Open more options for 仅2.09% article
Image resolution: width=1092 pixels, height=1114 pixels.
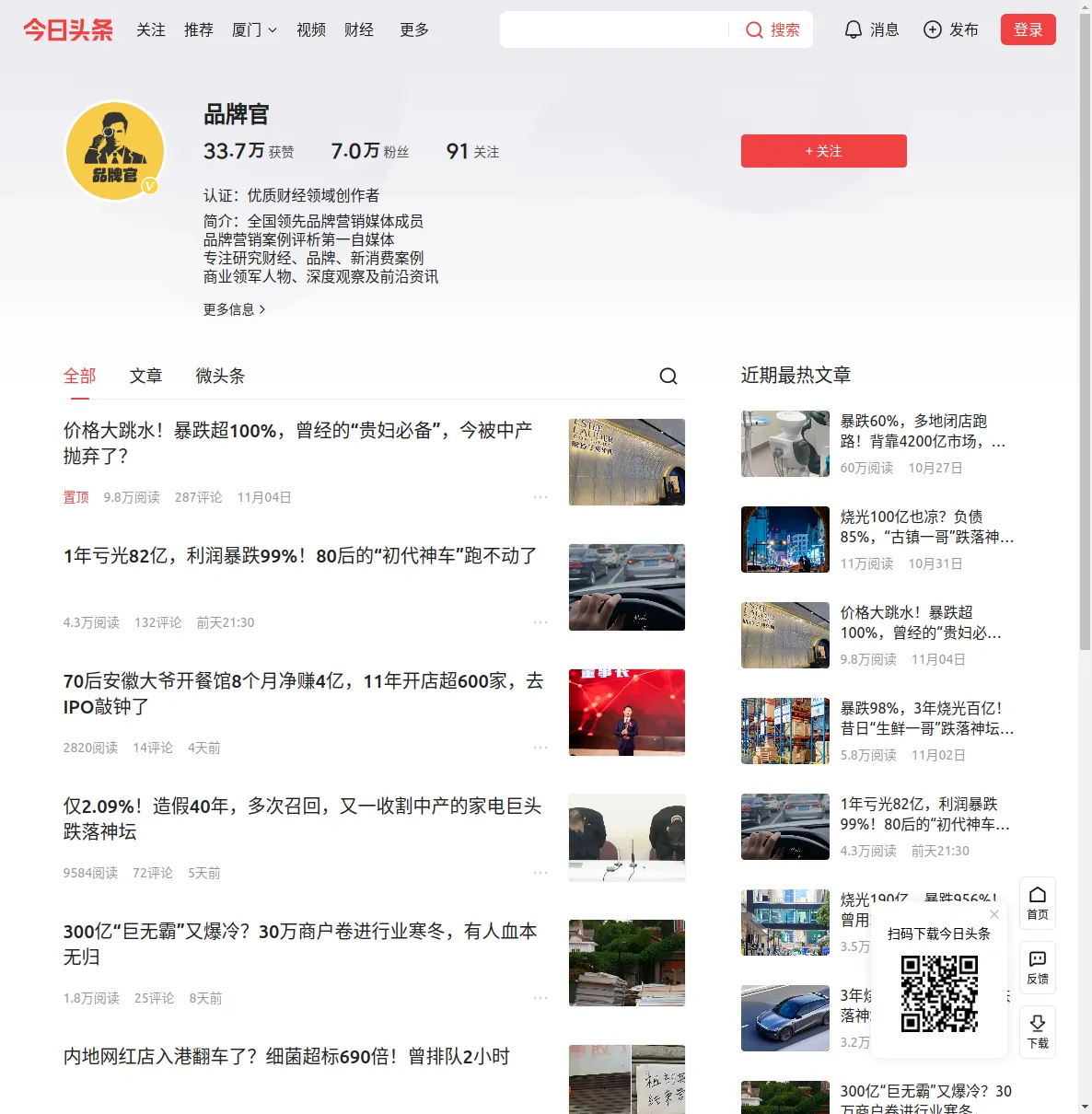click(x=540, y=873)
